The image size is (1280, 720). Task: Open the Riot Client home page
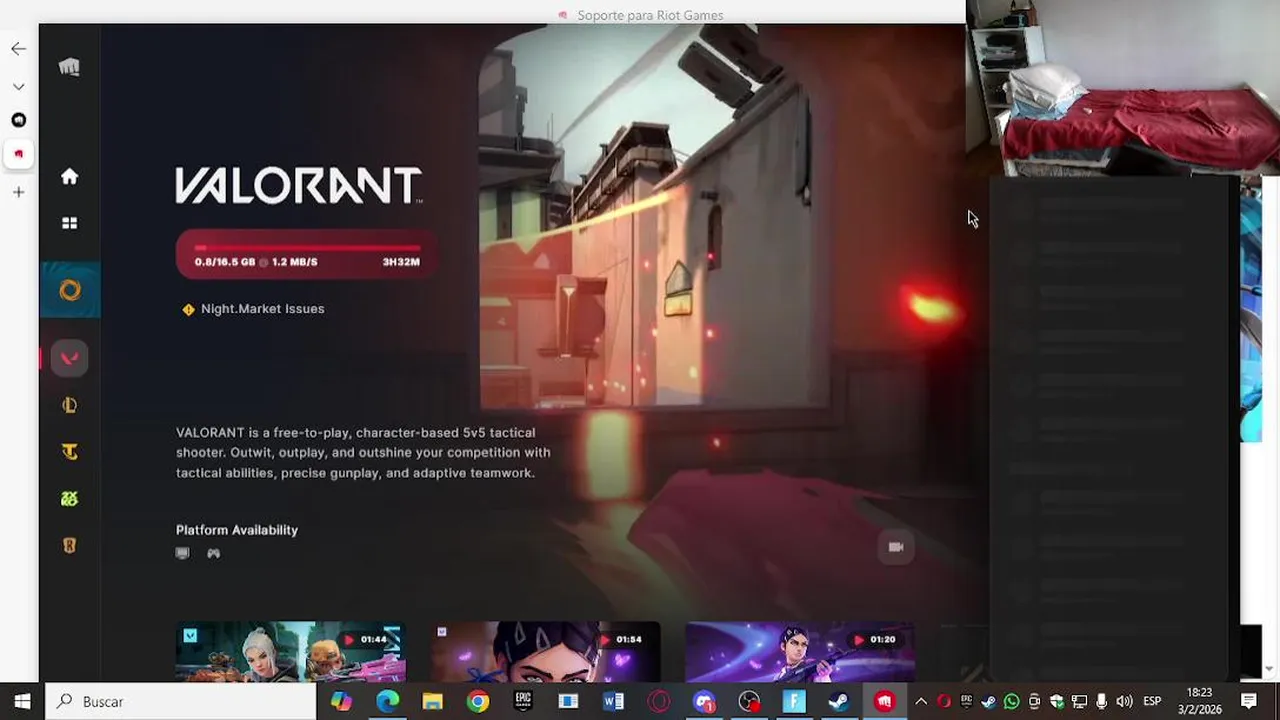coord(69,177)
